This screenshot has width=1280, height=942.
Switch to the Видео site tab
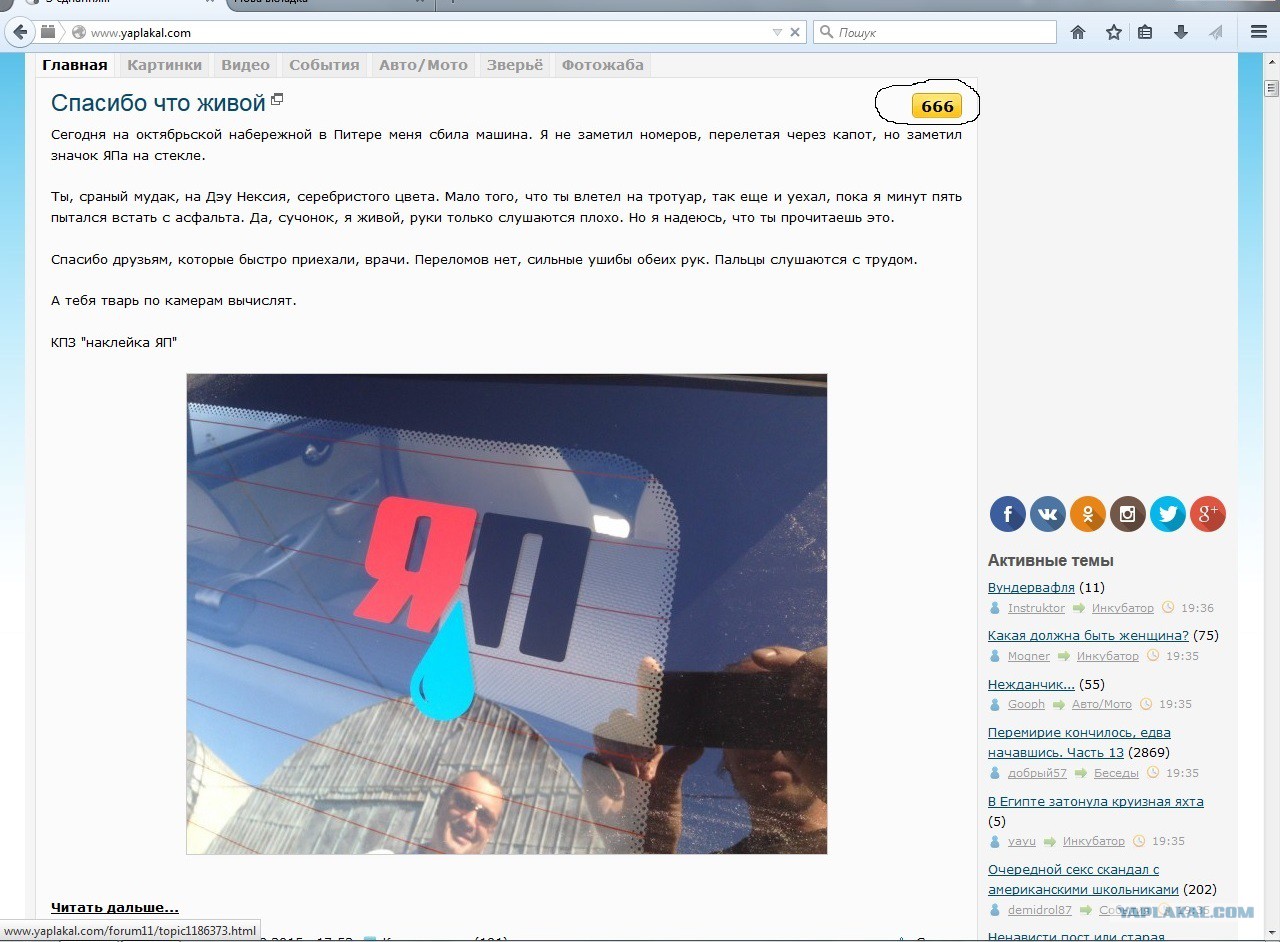coord(246,65)
